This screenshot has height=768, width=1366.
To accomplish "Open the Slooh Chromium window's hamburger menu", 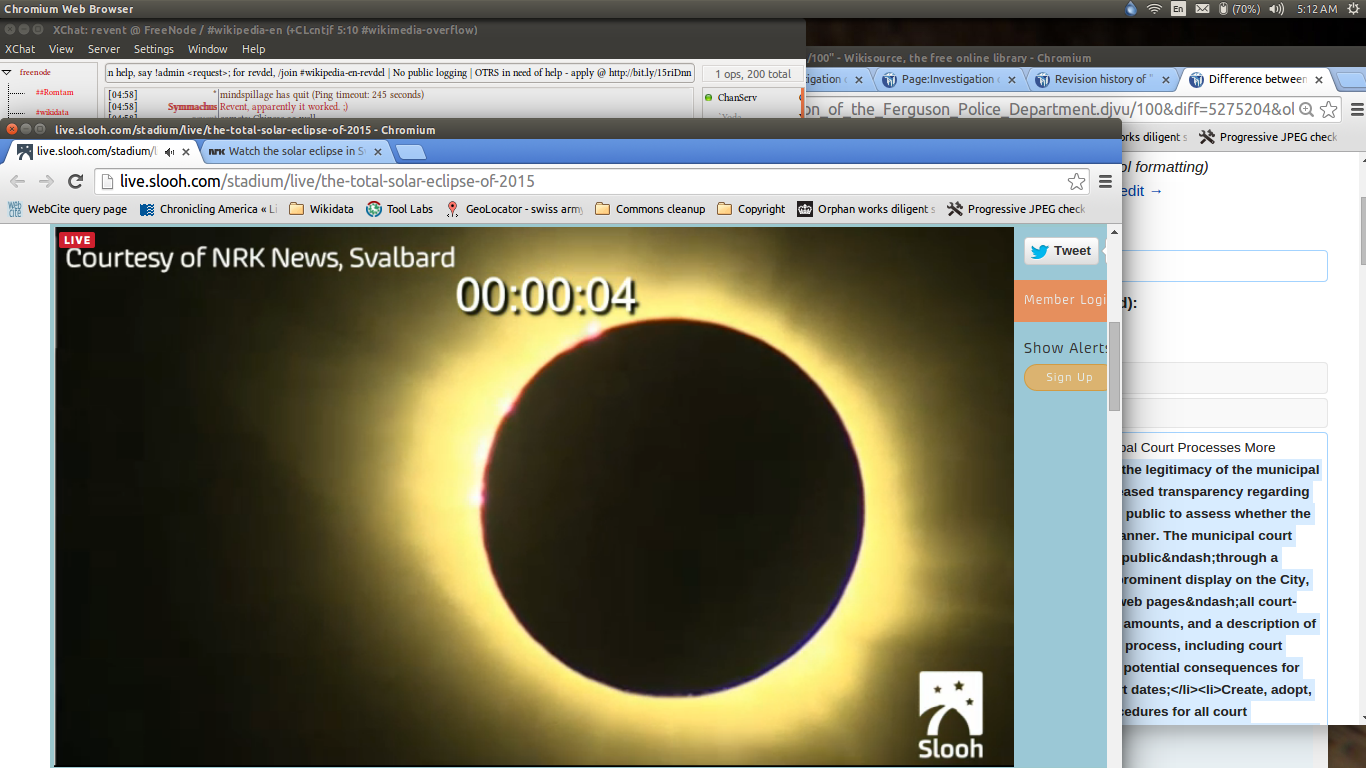I will click(1105, 181).
